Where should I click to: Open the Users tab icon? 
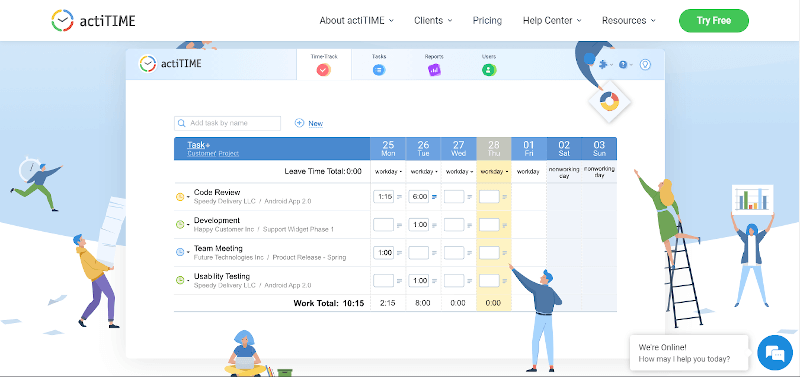489,70
